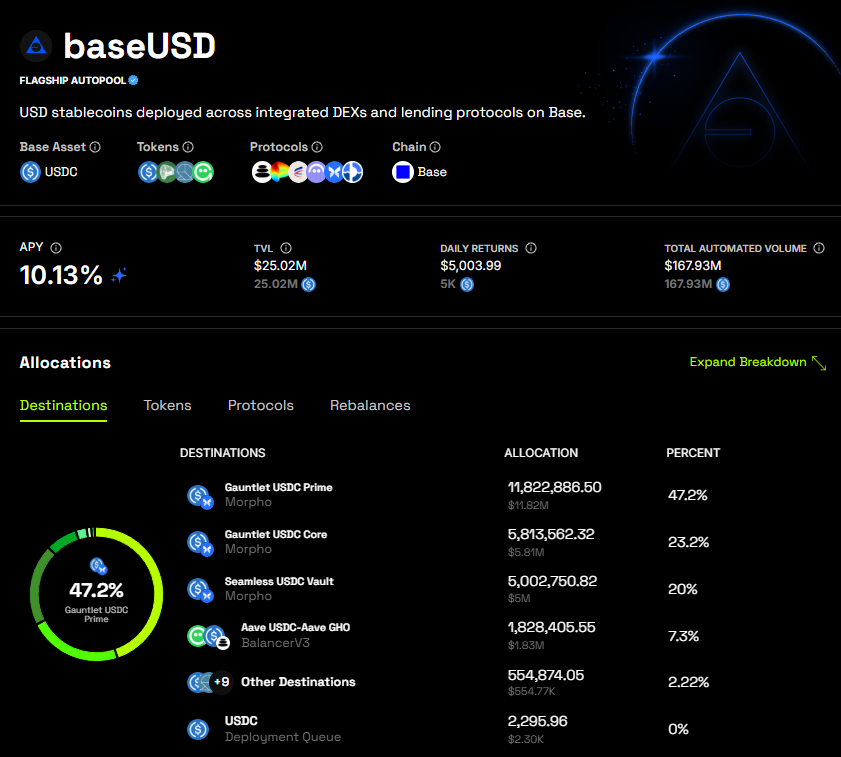Screen dimensions: 841x757
Task: Click the $5,003.99 daily returns value
Action: [x=471, y=266]
